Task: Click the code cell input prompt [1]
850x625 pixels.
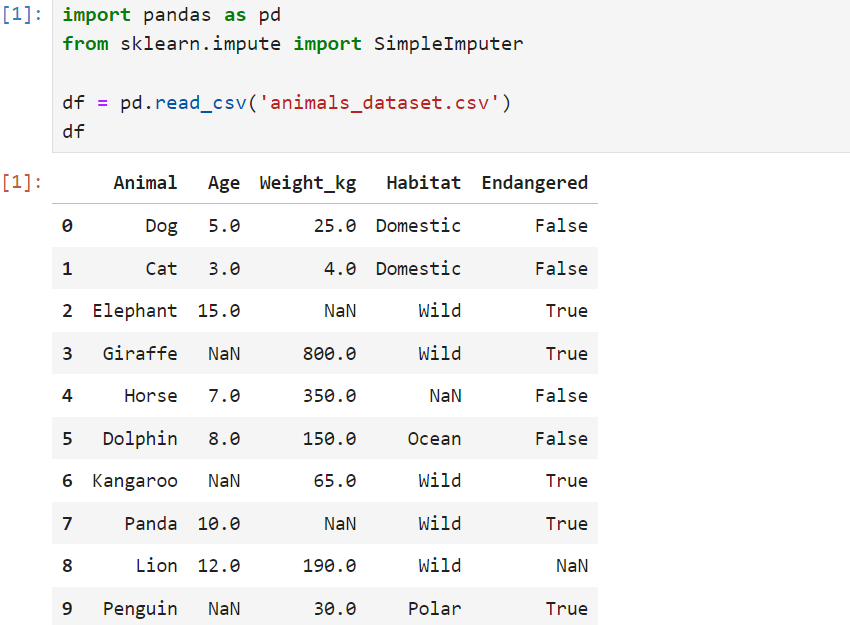Action: (x=22, y=16)
